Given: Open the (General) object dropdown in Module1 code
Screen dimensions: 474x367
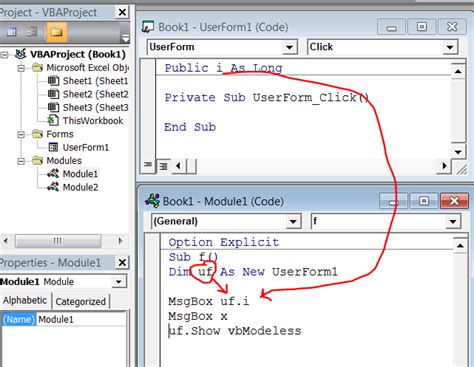Looking at the screenshot, I should [293, 222].
